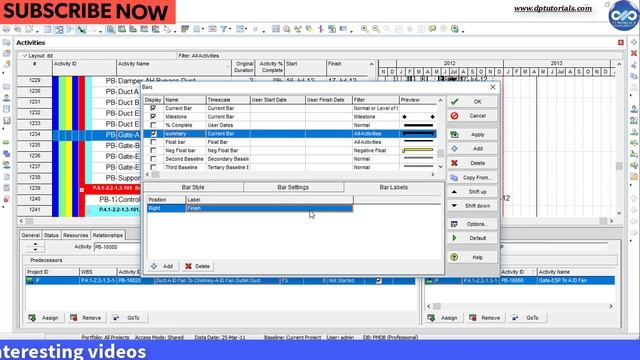Click the bars list scroll-down arrow
Viewport: 640px width, 360px height.
point(440,167)
